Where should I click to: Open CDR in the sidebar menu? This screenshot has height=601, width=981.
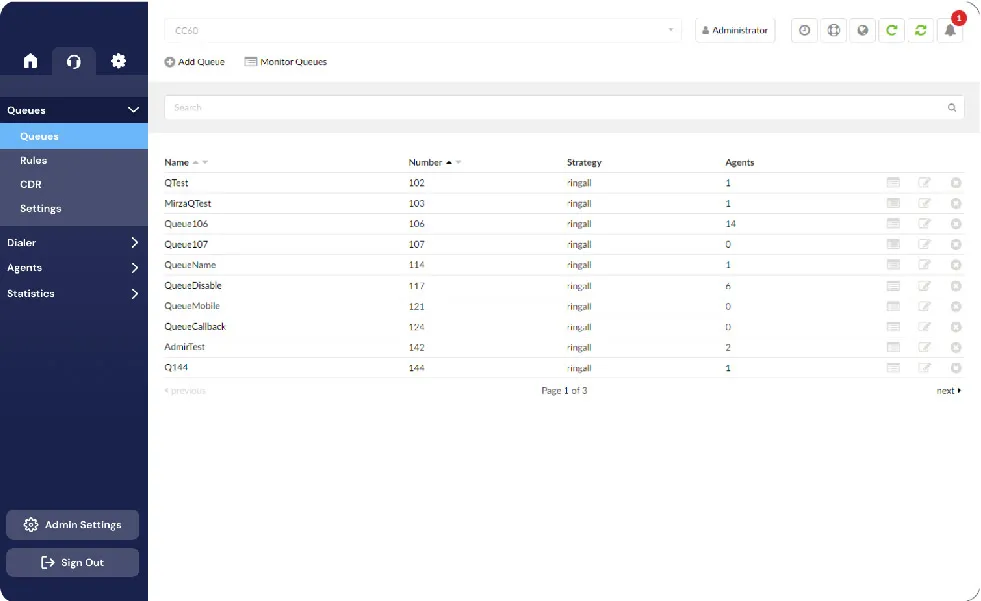[x=31, y=184]
